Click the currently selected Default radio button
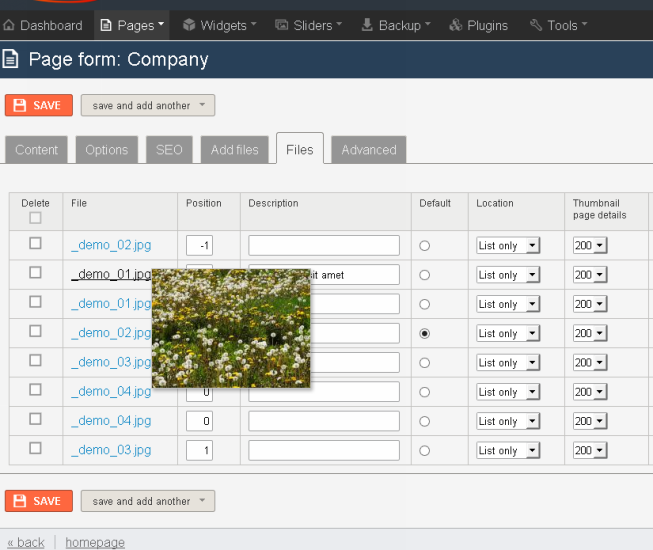The image size is (653, 550). (x=424, y=333)
